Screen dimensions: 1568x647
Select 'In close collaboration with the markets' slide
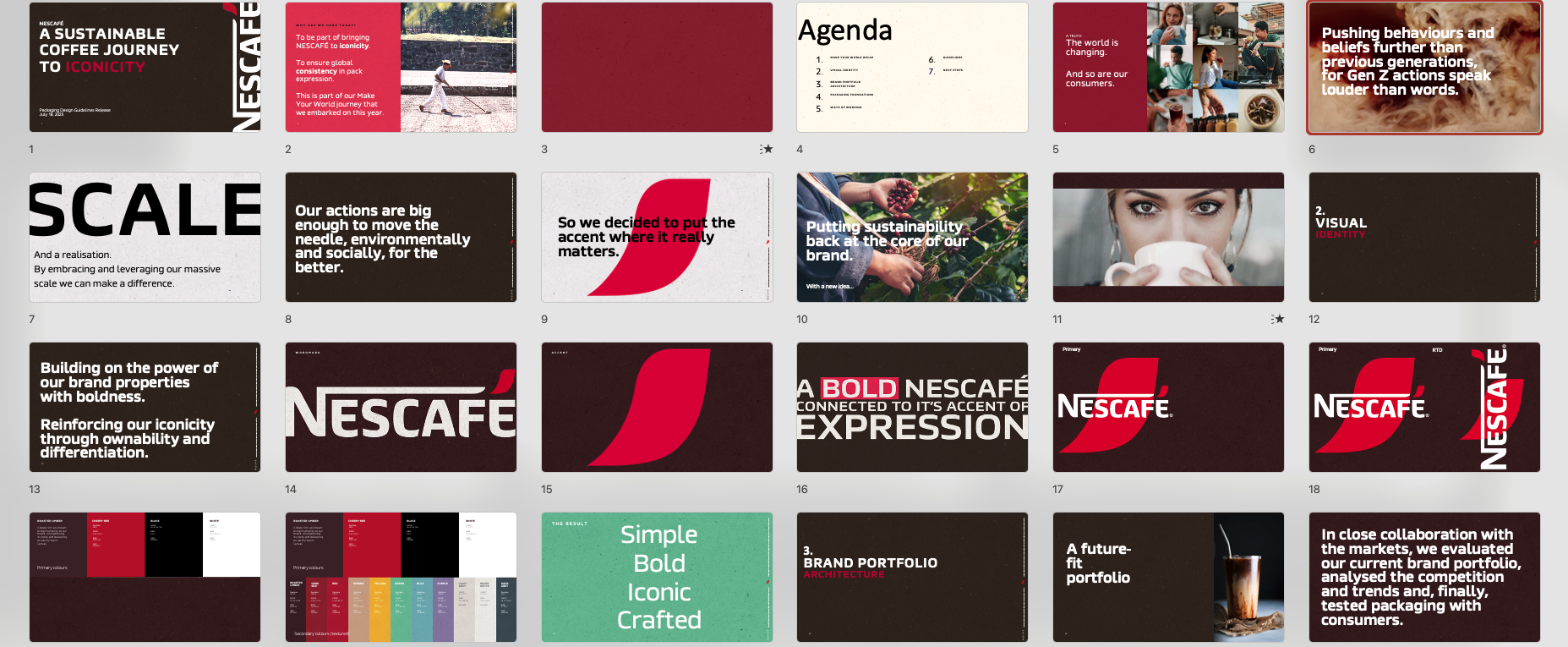pyautogui.click(x=1425, y=578)
